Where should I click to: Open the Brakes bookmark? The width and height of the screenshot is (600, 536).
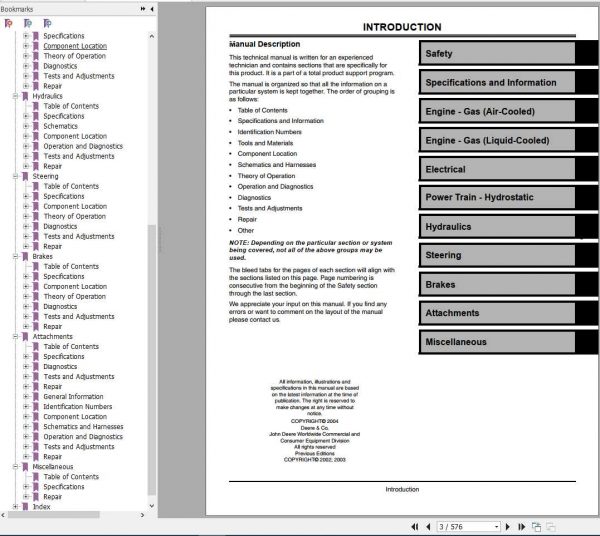pos(42,256)
